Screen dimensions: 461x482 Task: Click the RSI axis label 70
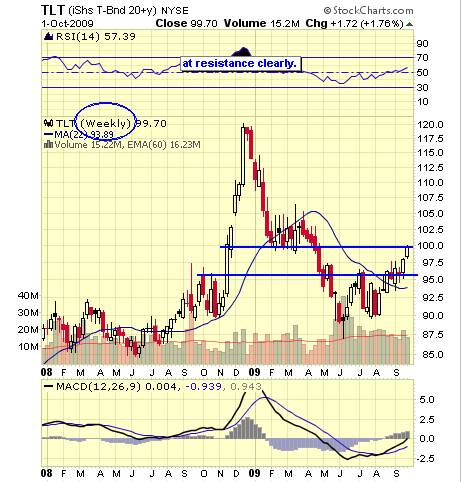click(x=422, y=58)
